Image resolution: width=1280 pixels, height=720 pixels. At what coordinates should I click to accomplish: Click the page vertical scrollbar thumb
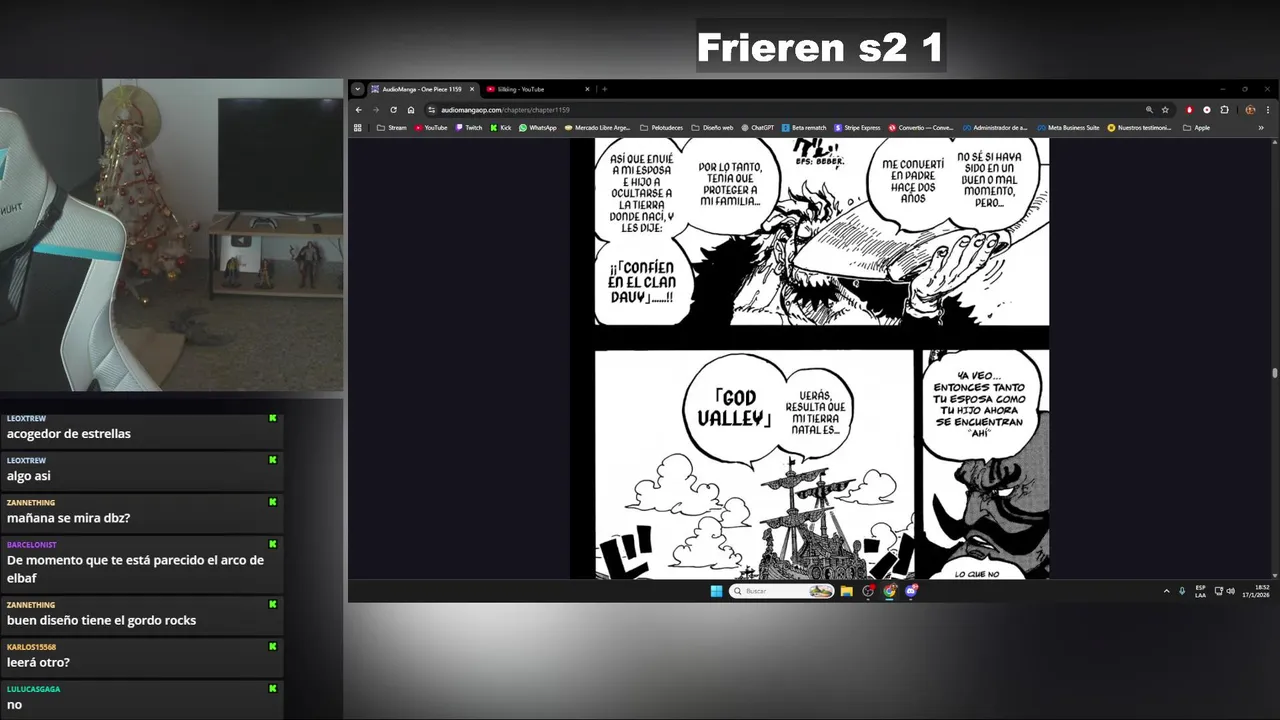pyautogui.click(x=1274, y=373)
